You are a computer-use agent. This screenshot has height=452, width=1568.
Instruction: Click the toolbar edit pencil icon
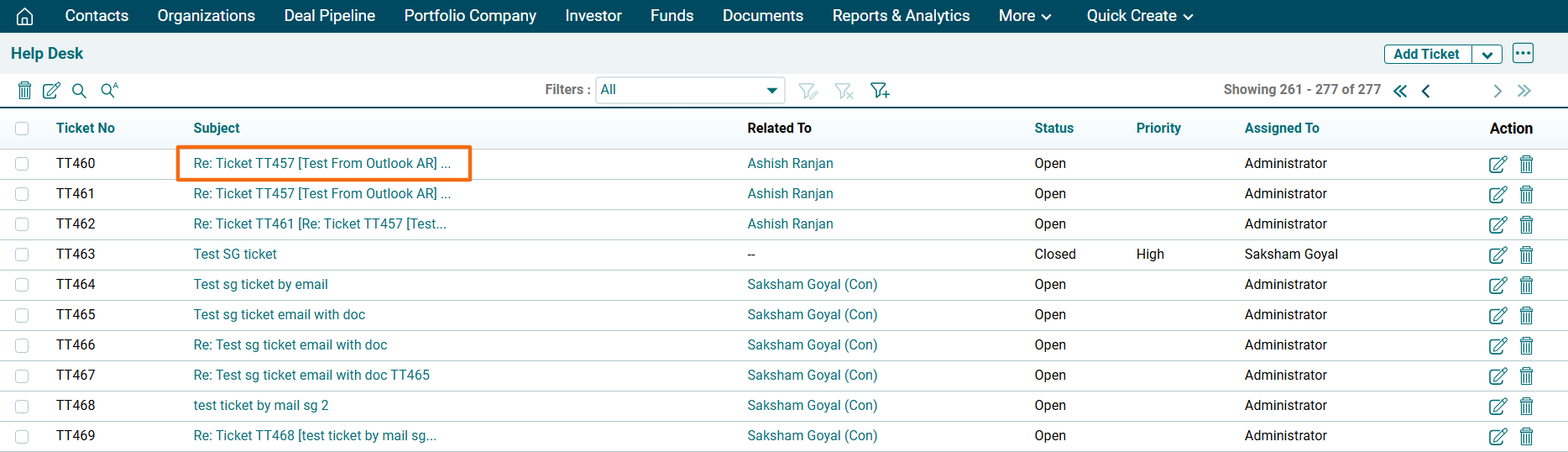click(x=51, y=90)
